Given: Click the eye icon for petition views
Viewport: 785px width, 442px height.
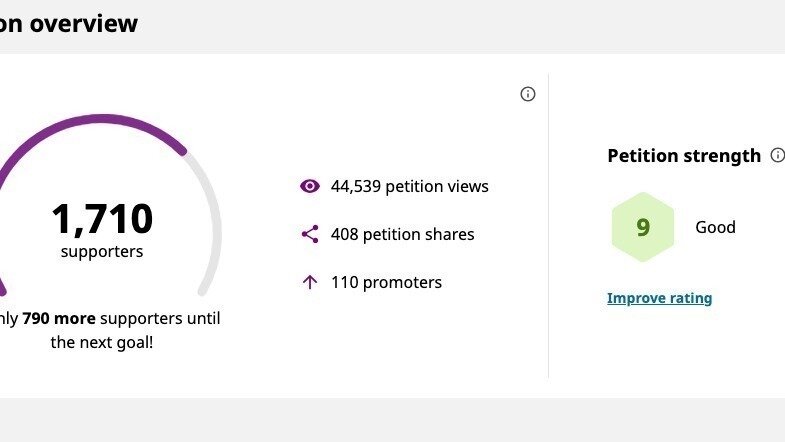Looking at the screenshot, I should 310,186.
